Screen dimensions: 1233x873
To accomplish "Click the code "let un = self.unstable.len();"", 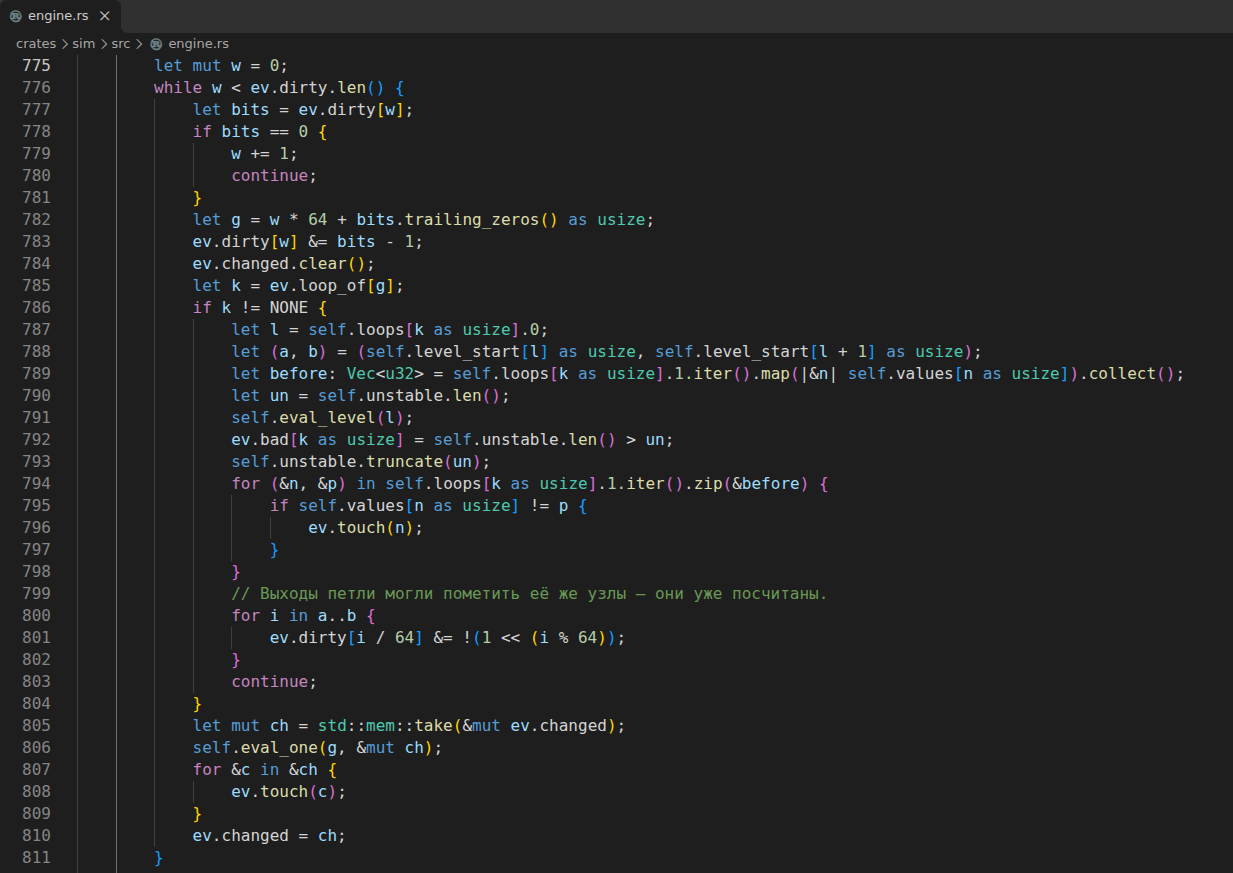I will [371, 395].
